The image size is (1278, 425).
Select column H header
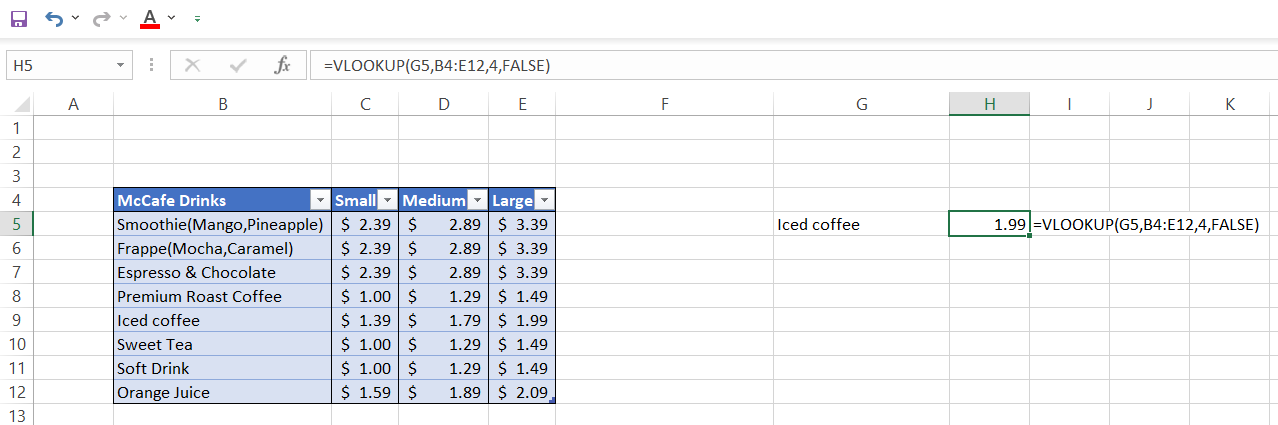[989, 104]
